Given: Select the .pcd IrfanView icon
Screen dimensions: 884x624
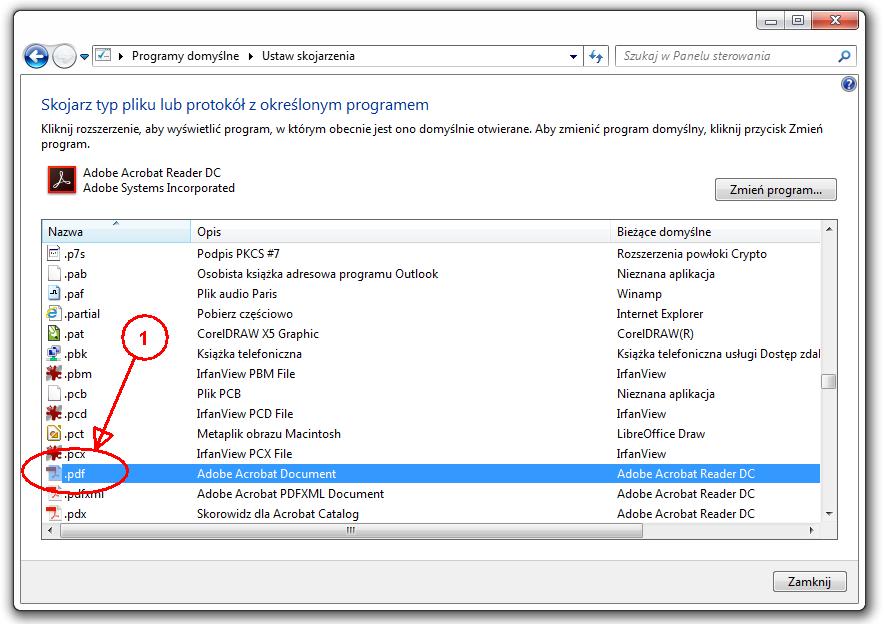Looking at the screenshot, I should 54,414.
